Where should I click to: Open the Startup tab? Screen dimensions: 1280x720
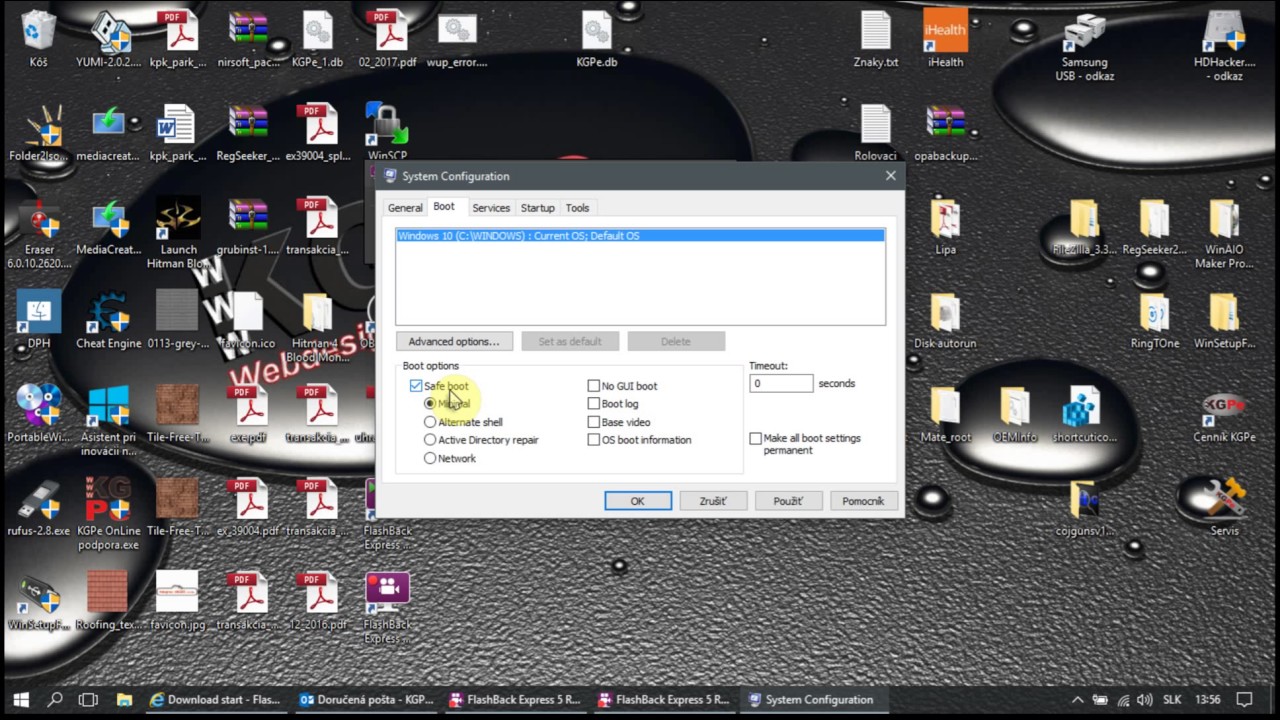click(x=537, y=208)
